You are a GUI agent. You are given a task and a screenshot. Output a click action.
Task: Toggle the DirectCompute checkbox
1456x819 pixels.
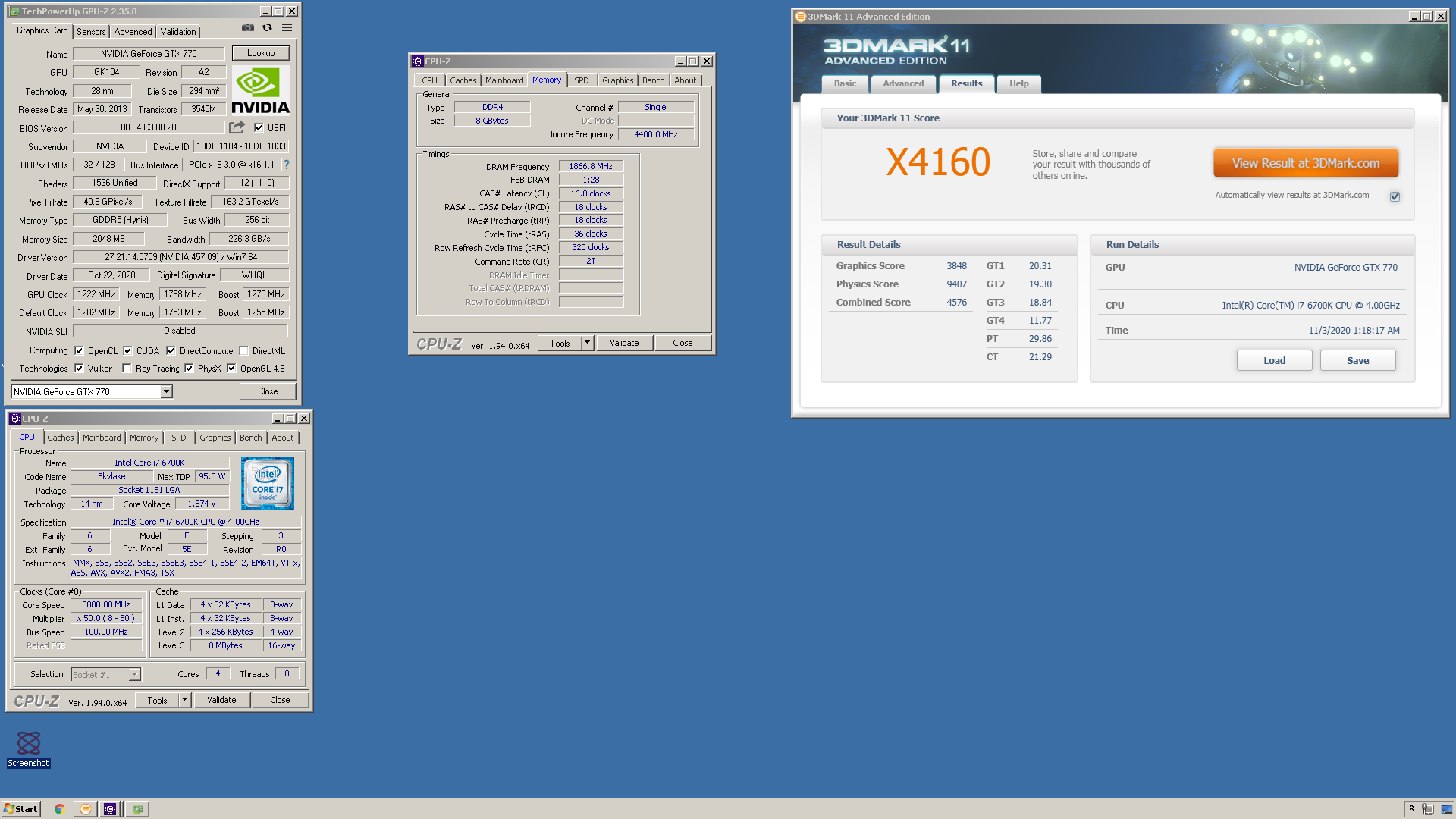171,351
